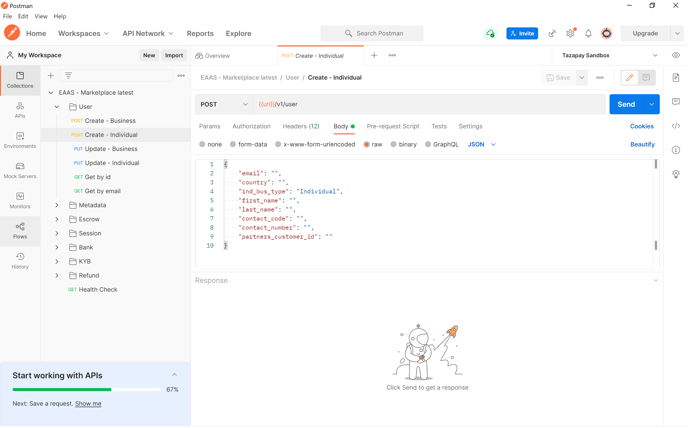The width and height of the screenshot is (688, 428).
Task: Click the environment quick look eye icon
Action: [676, 55]
